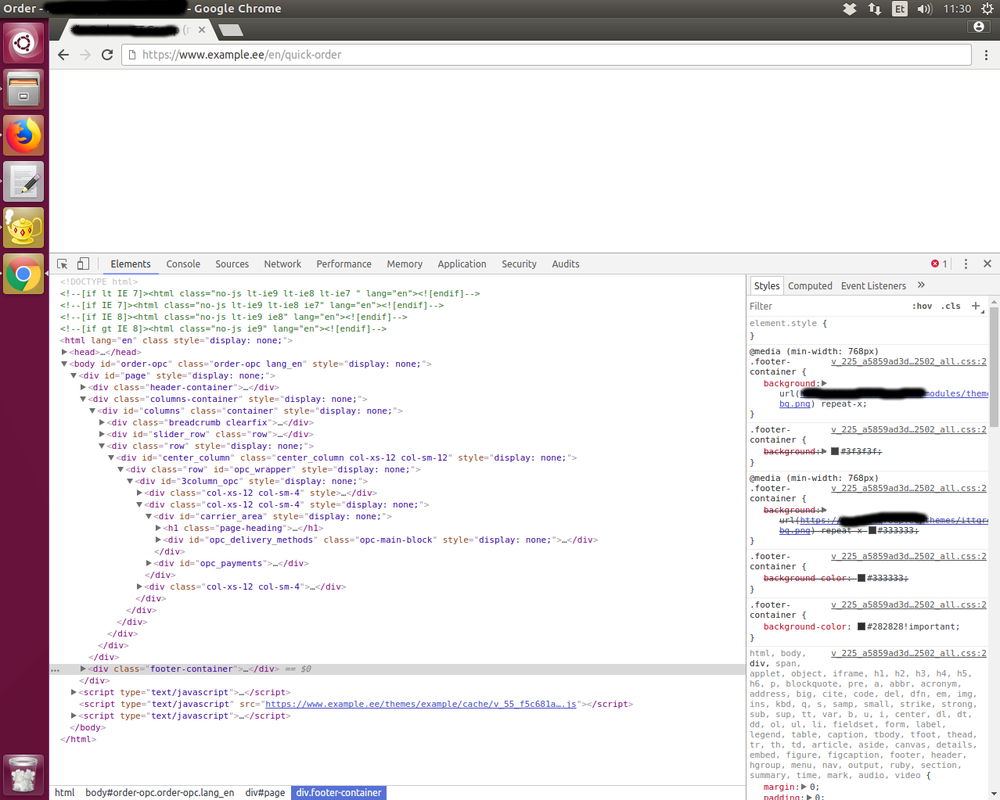The height and width of the screenshot is (800, 1000).
Task: Open the Computed styles tab
Action: tap(810, 286)
